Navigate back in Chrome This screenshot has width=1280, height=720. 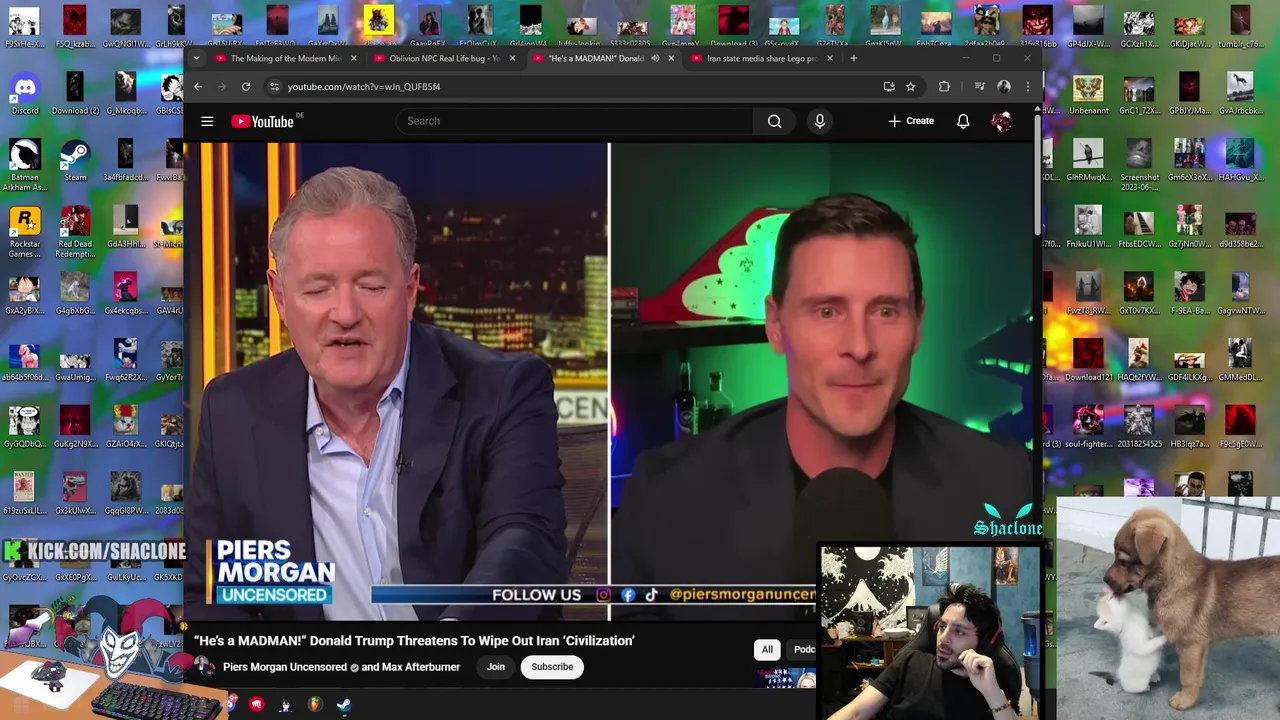point(198,87)
